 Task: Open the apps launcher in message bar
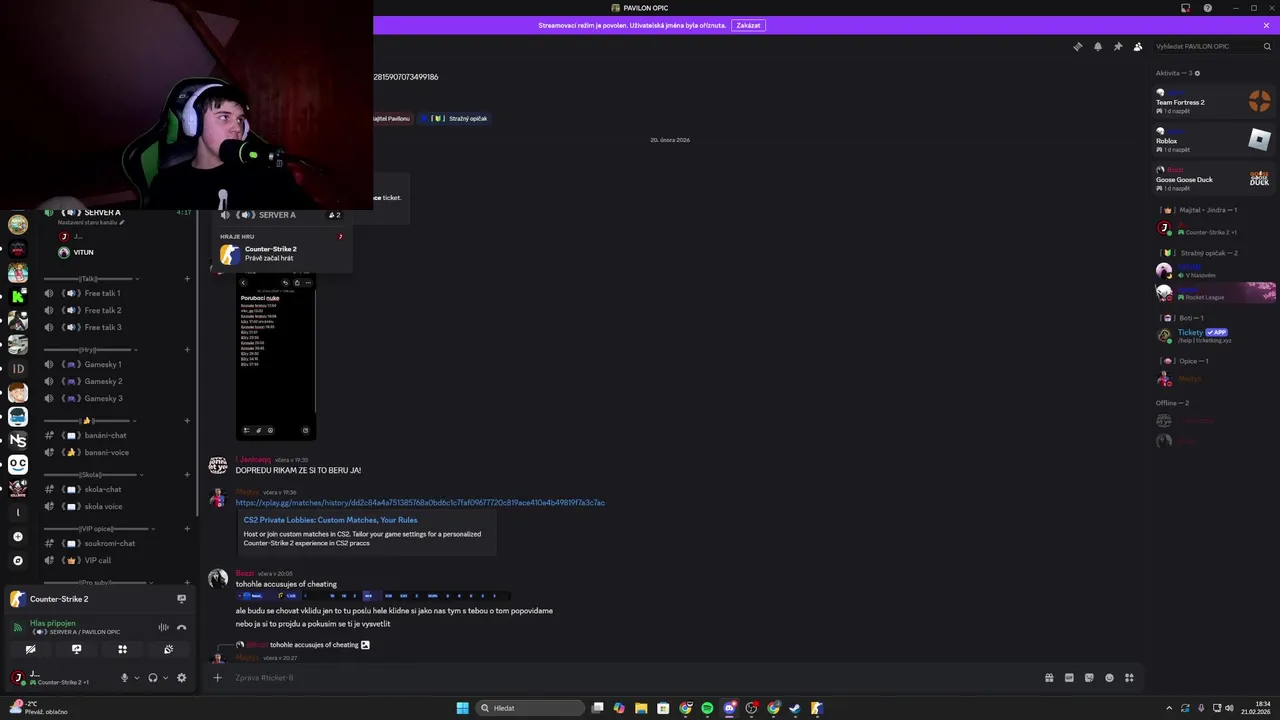1129,677
